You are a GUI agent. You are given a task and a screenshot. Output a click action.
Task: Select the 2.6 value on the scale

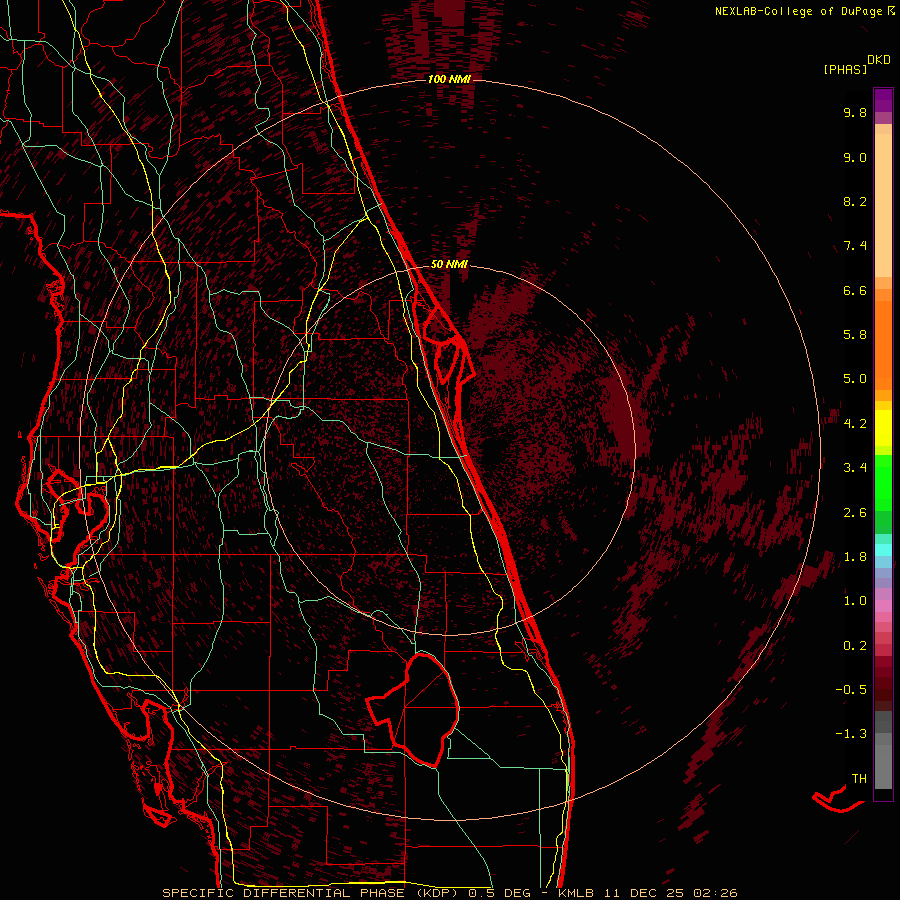click(855, 513)
